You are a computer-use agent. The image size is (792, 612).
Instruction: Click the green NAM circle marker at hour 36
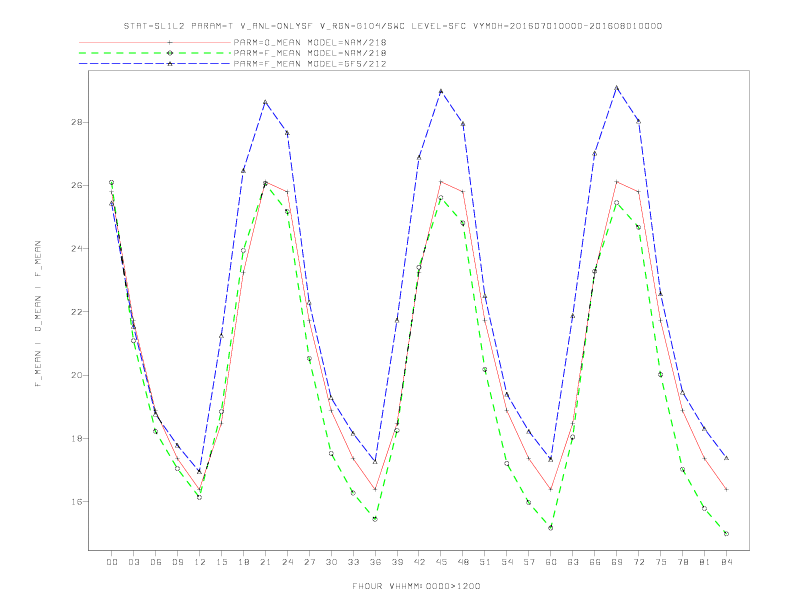(x=375, y=519)
